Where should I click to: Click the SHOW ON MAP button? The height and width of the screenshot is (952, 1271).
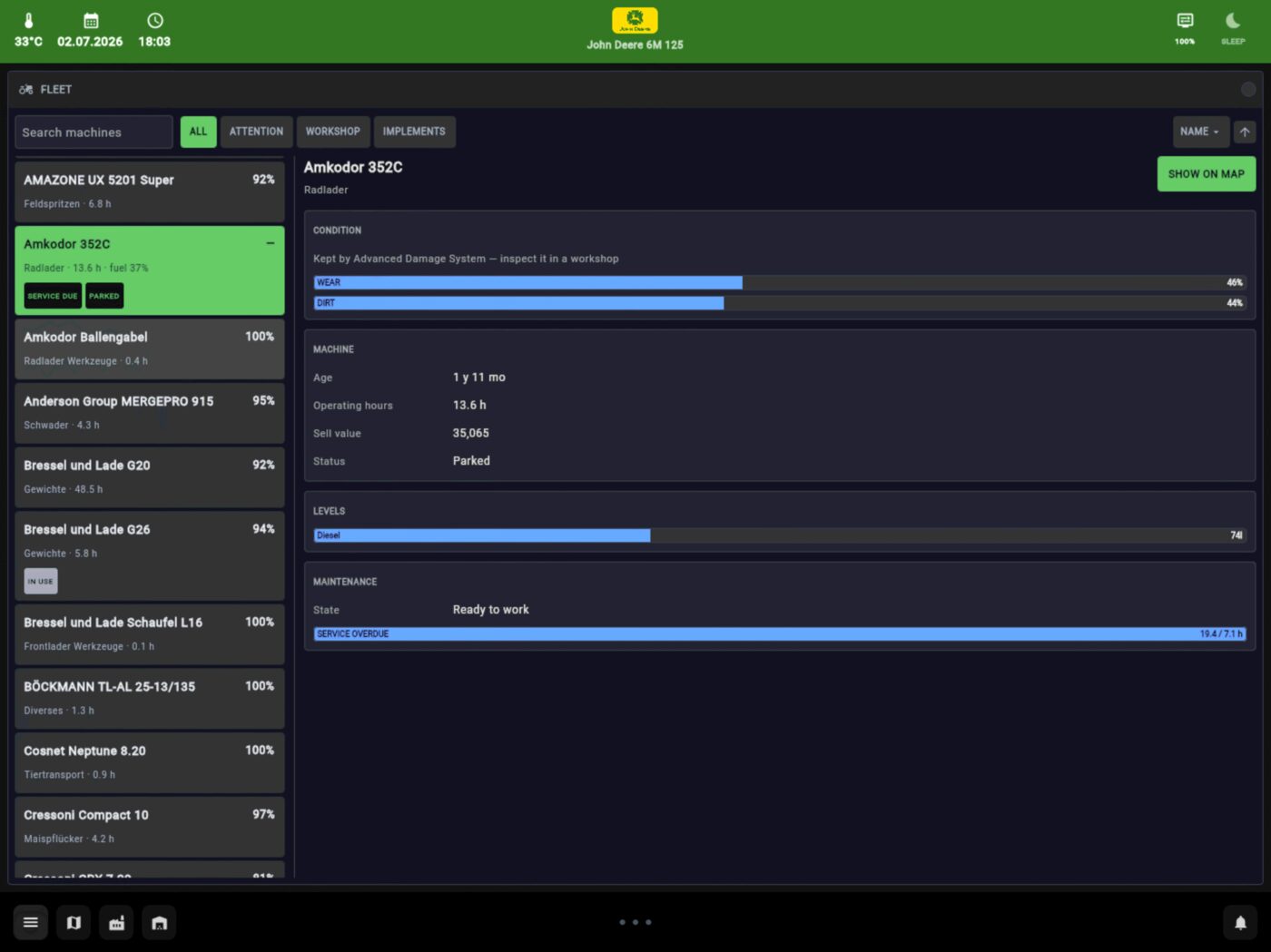click(1206, 173)
